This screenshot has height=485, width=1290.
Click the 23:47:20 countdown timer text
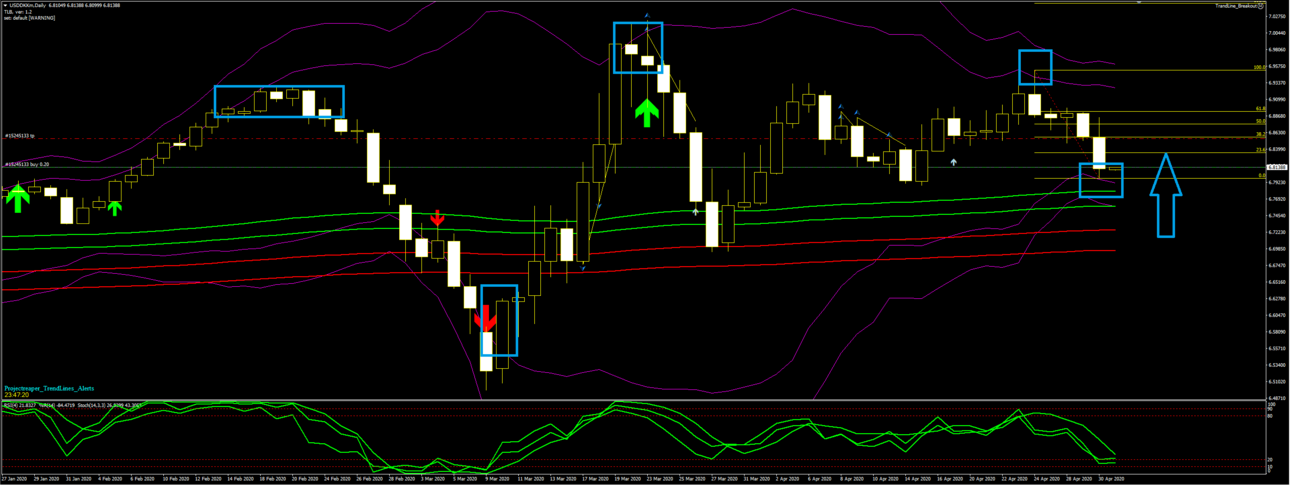click(x=15, y=395)
